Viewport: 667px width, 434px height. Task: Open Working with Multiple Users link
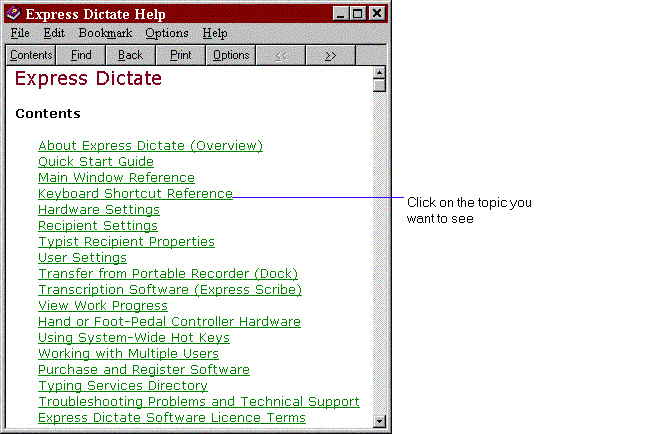click(x=128, y=354)
